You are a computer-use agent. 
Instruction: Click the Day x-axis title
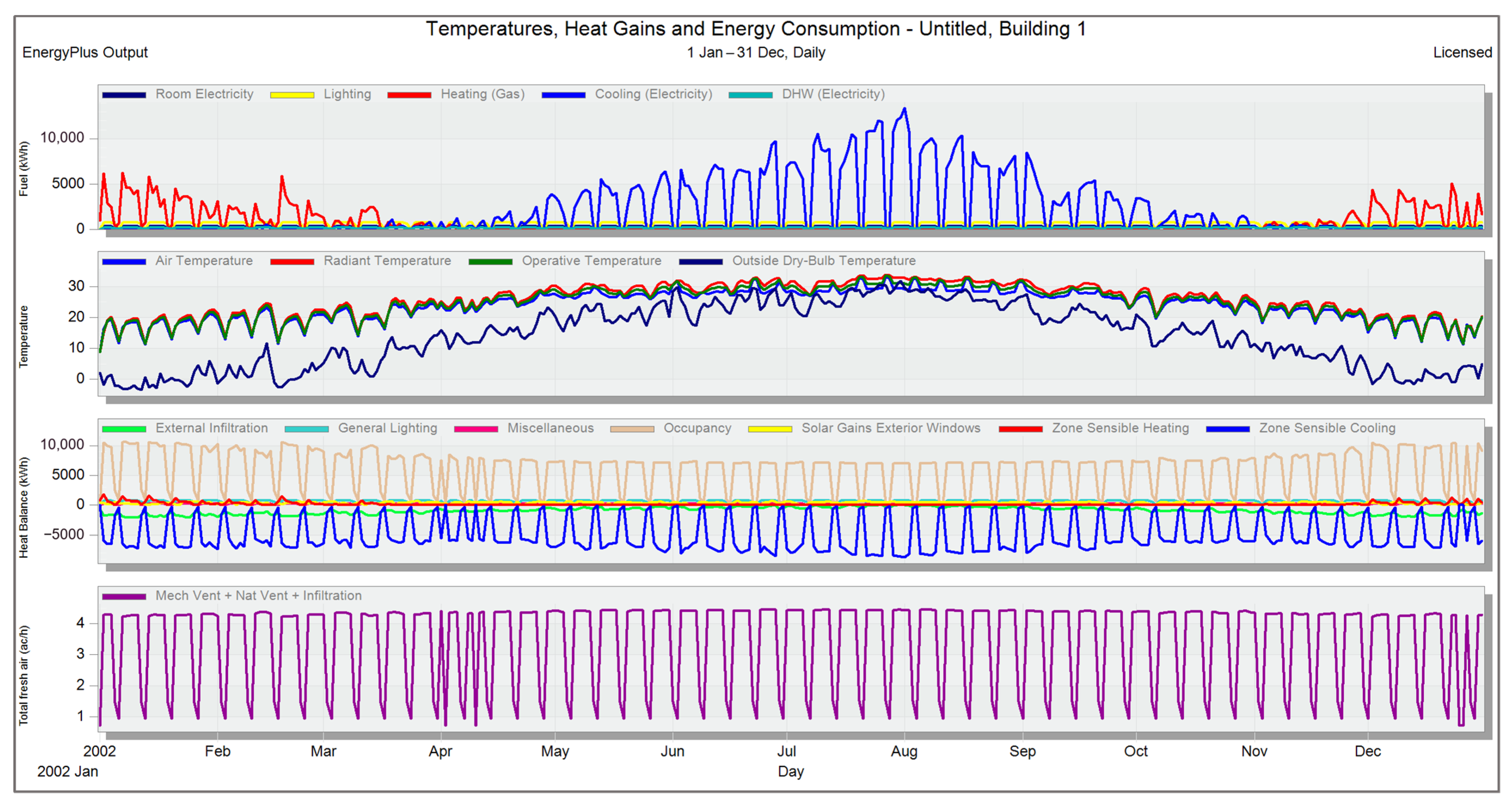pyautogui.click(x=791, y=771)
